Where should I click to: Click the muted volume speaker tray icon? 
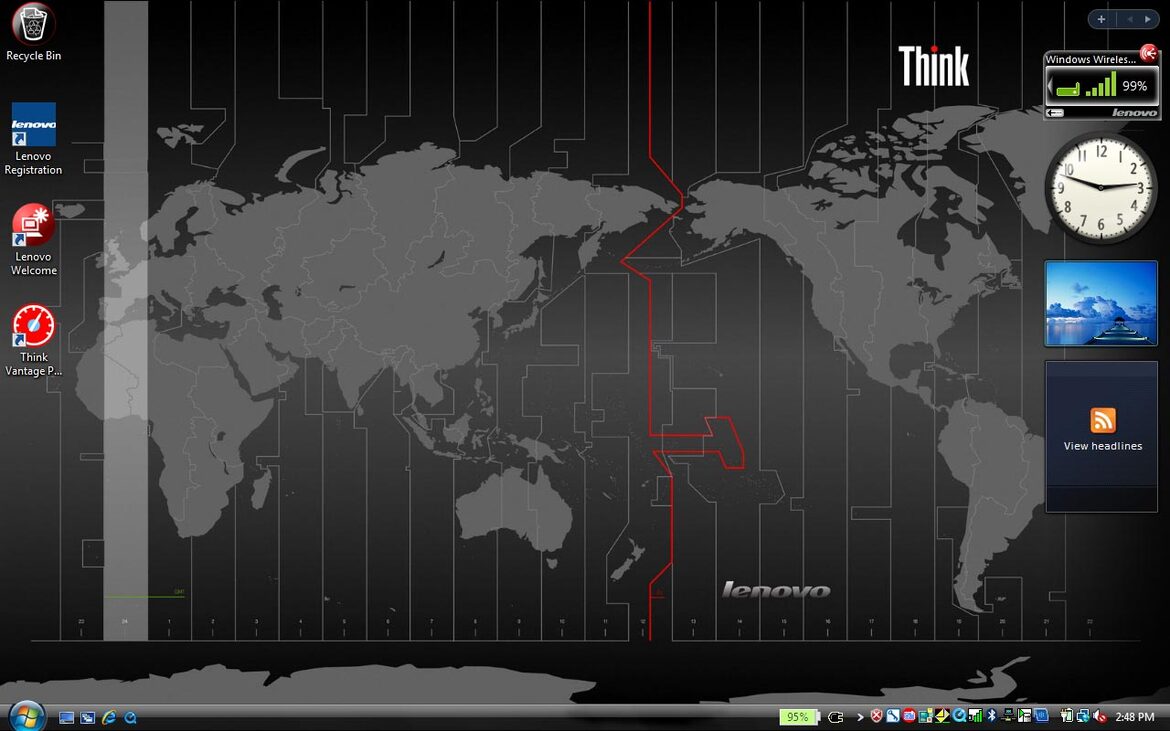click(1100, 718)
